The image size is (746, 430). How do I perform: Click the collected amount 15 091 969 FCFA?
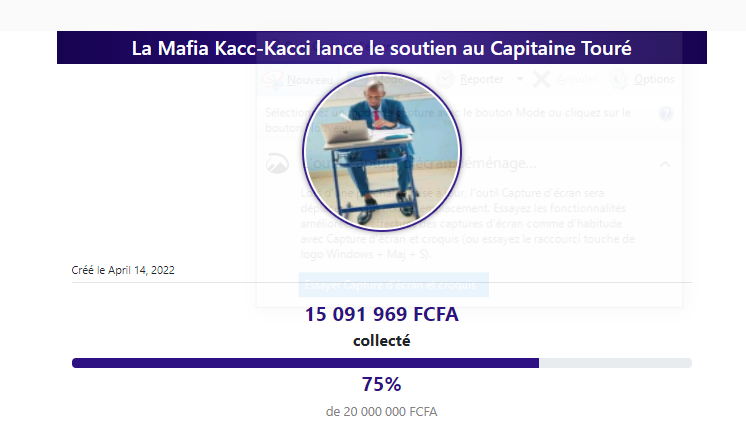pyautogui.click(x=381, y=316)
